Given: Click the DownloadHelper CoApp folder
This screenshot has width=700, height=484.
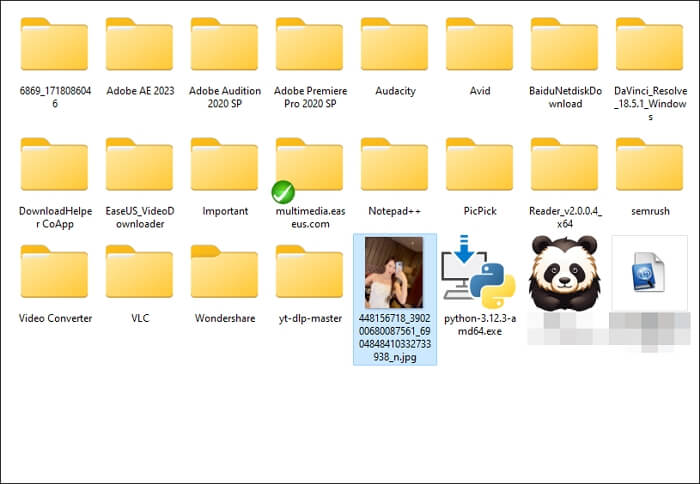Looking at the screenshot, I should pos(54,166).
